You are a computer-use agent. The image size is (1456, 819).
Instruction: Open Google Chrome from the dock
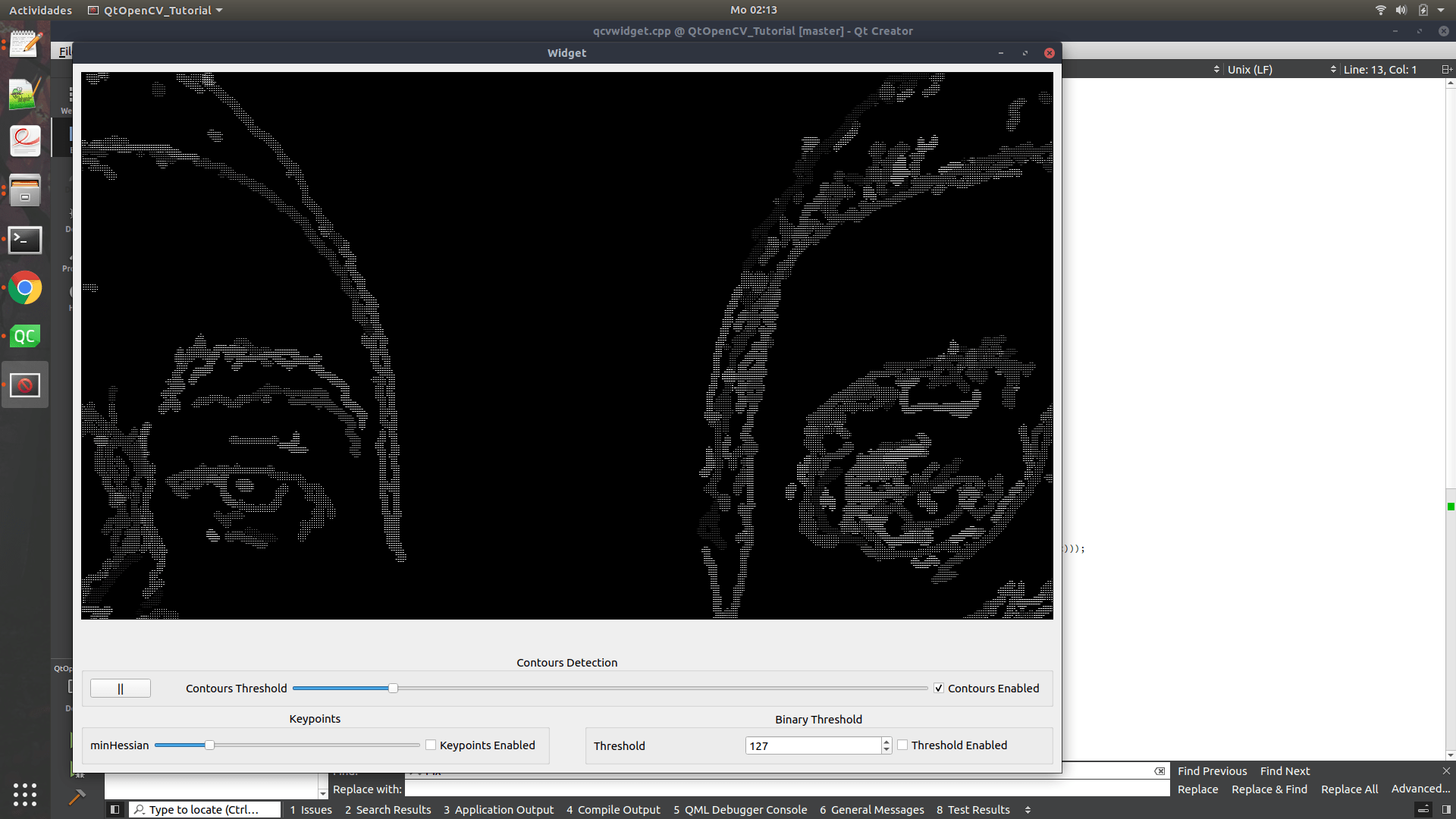(25, 289)
